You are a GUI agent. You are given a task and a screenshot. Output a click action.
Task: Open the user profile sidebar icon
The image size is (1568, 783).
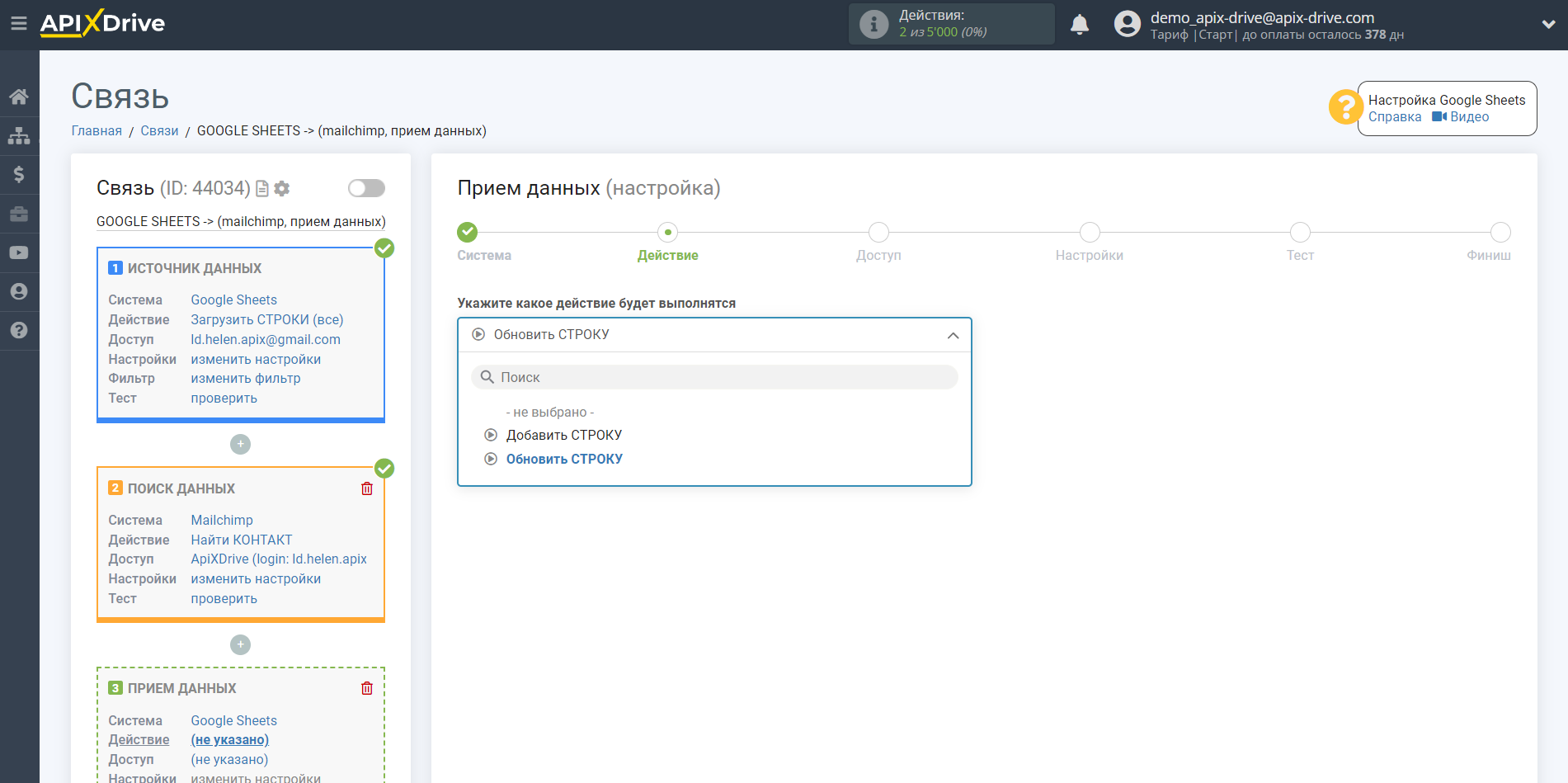tap(19, 291)
